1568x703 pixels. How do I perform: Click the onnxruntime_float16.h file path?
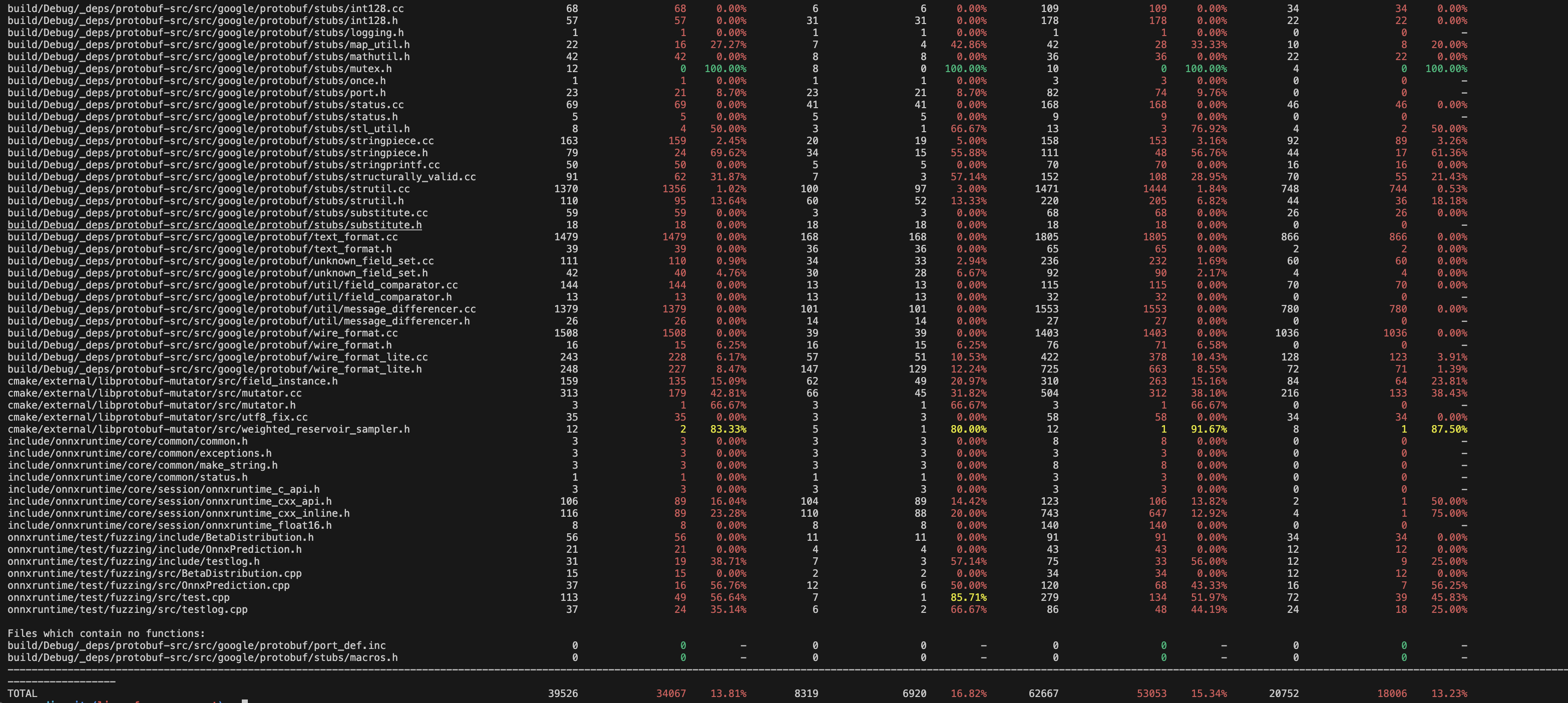169,525
